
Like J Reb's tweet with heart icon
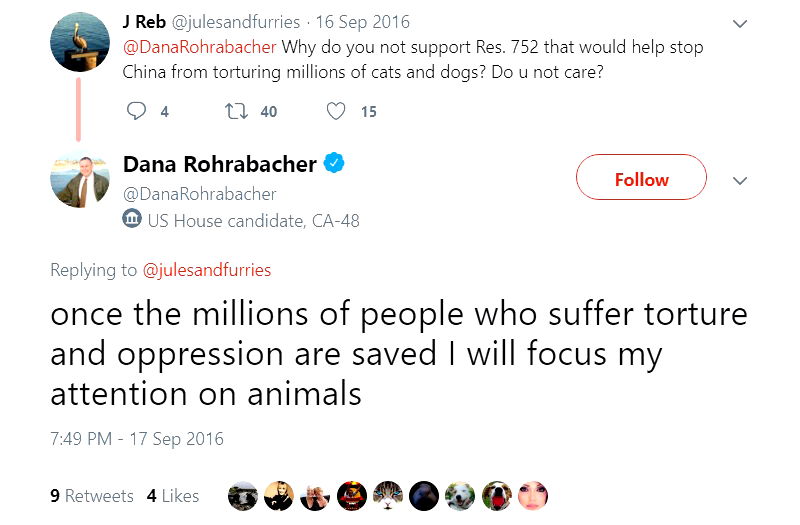tap(337, 111)
